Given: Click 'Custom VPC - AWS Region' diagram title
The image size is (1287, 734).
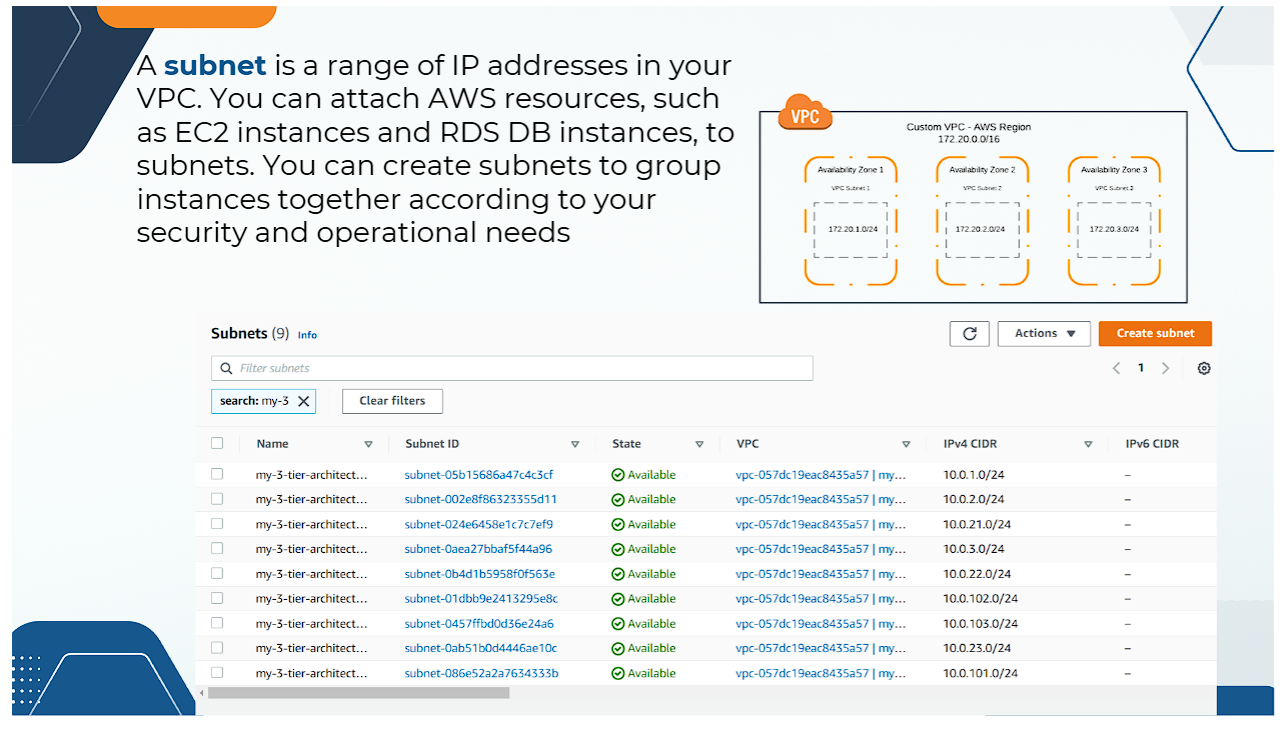Looking at the screenshot, I should tap(968, 127).
